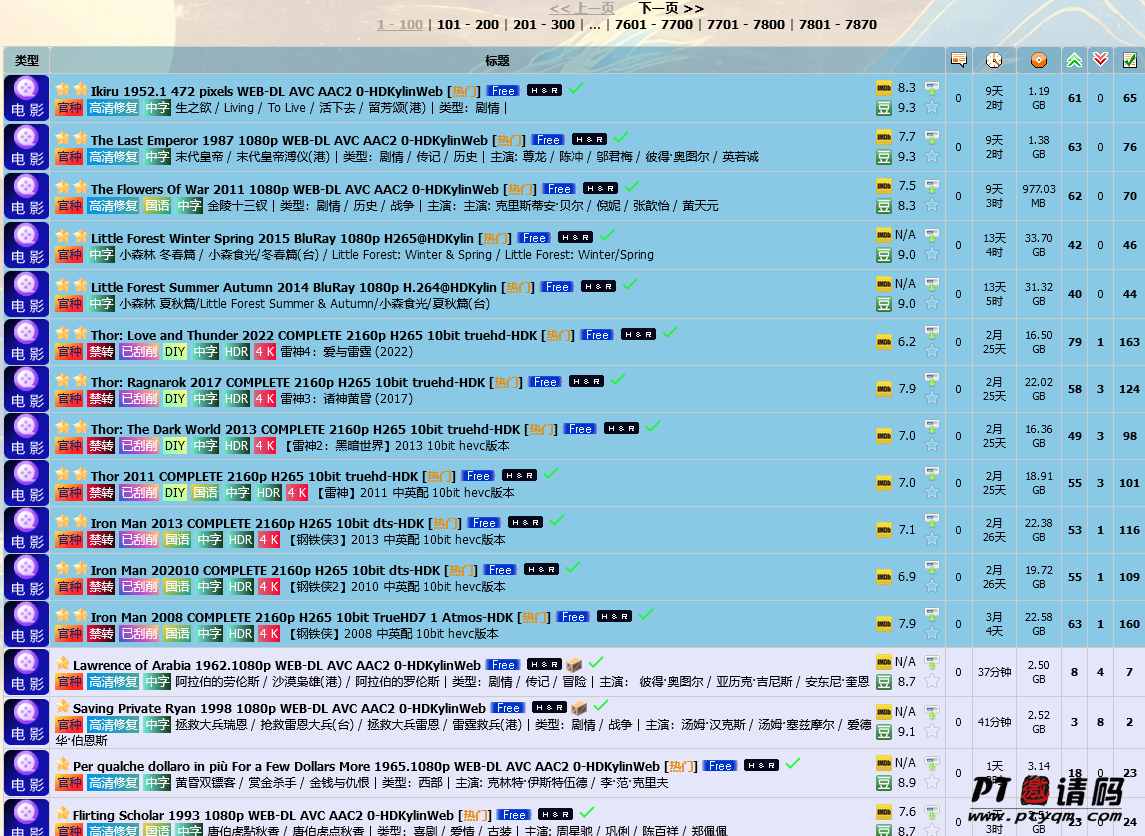Click the 电影 category icon for Thor: Ragnarok
This screenshot has width=1145, height=836.
click(26, 389)
